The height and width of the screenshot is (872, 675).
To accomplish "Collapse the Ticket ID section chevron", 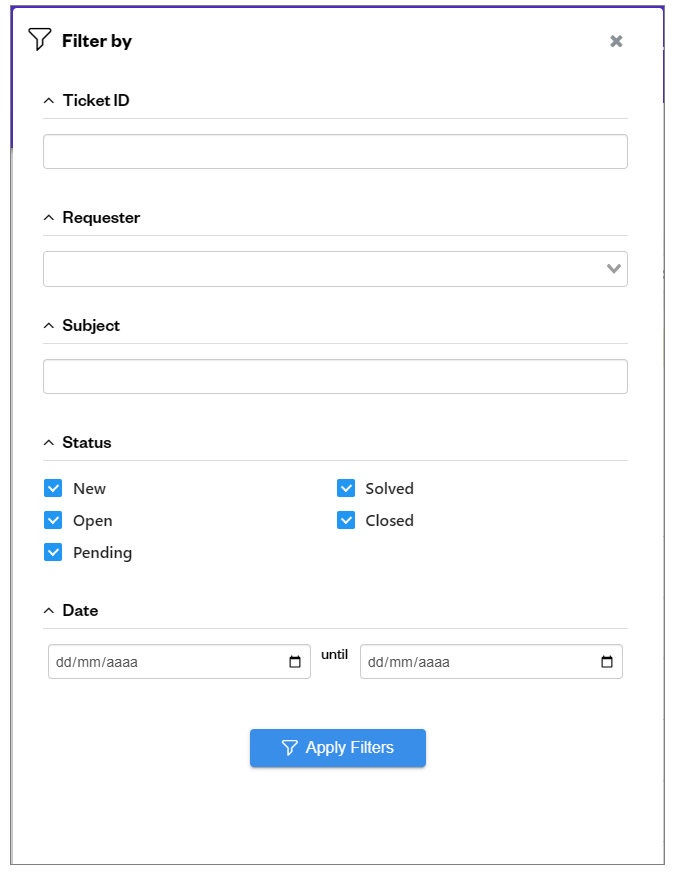I will pos(49,100).
